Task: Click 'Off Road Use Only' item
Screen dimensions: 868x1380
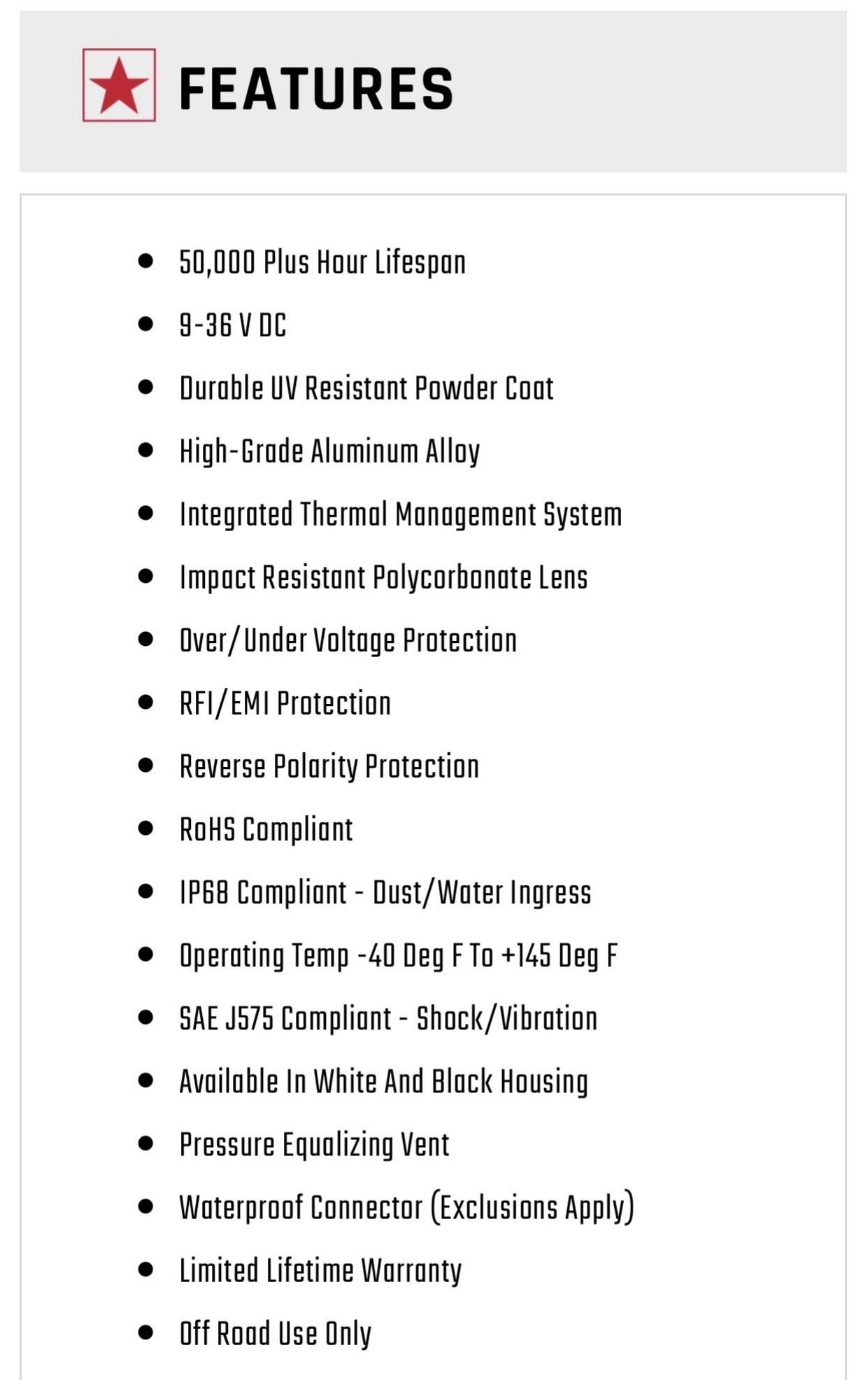Action: point(275,1334)
